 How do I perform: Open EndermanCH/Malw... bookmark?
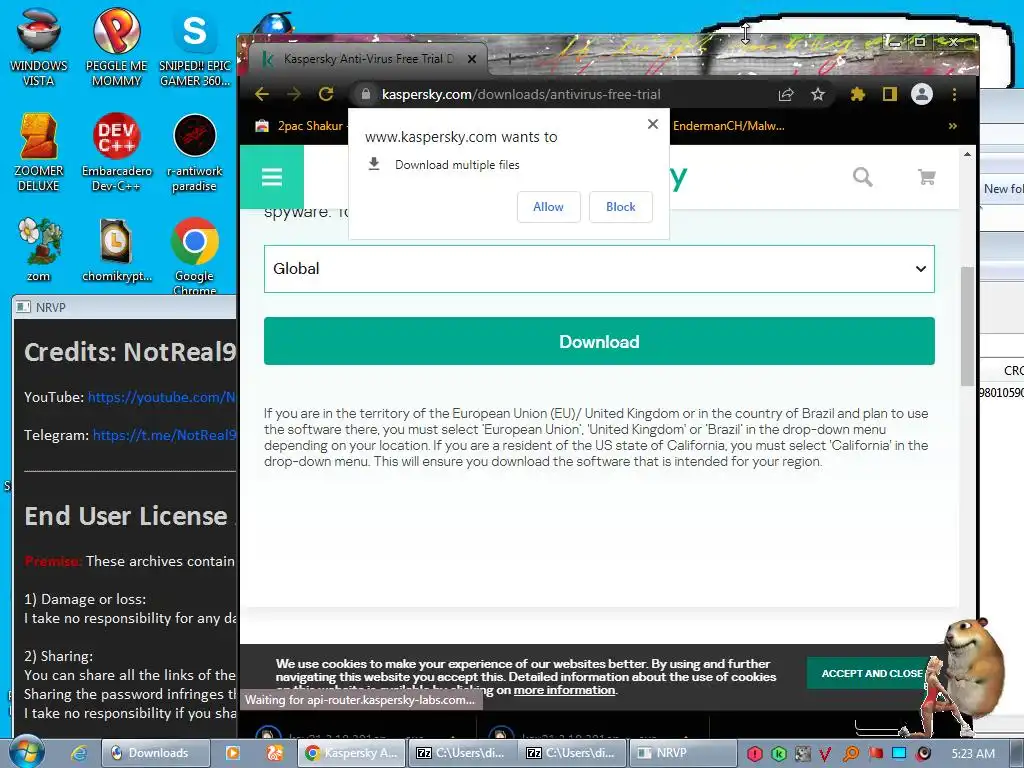[729, 125]
